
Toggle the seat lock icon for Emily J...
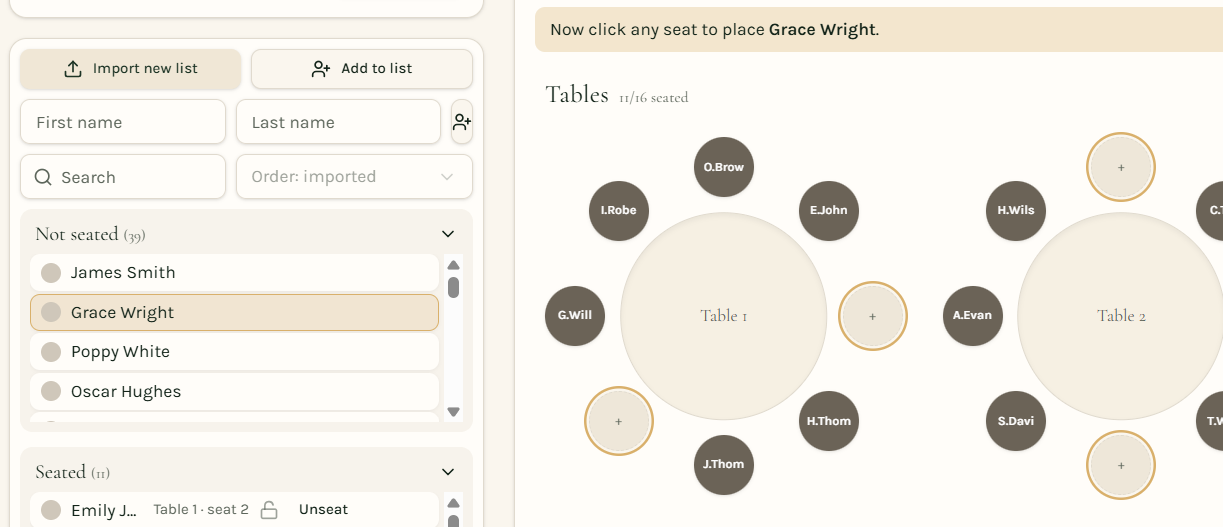[269, 510]
